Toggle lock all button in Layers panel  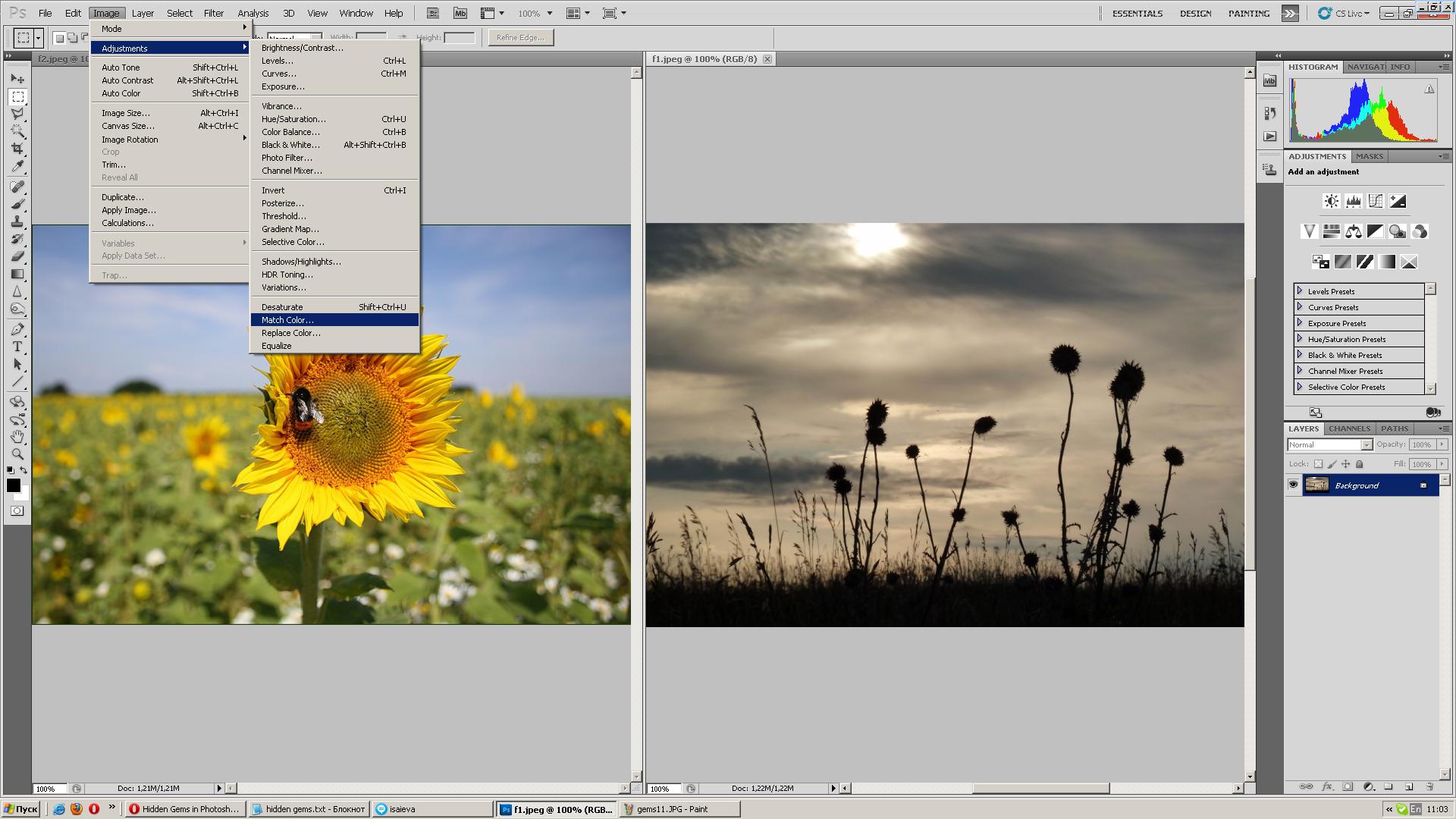[1359, 464]
